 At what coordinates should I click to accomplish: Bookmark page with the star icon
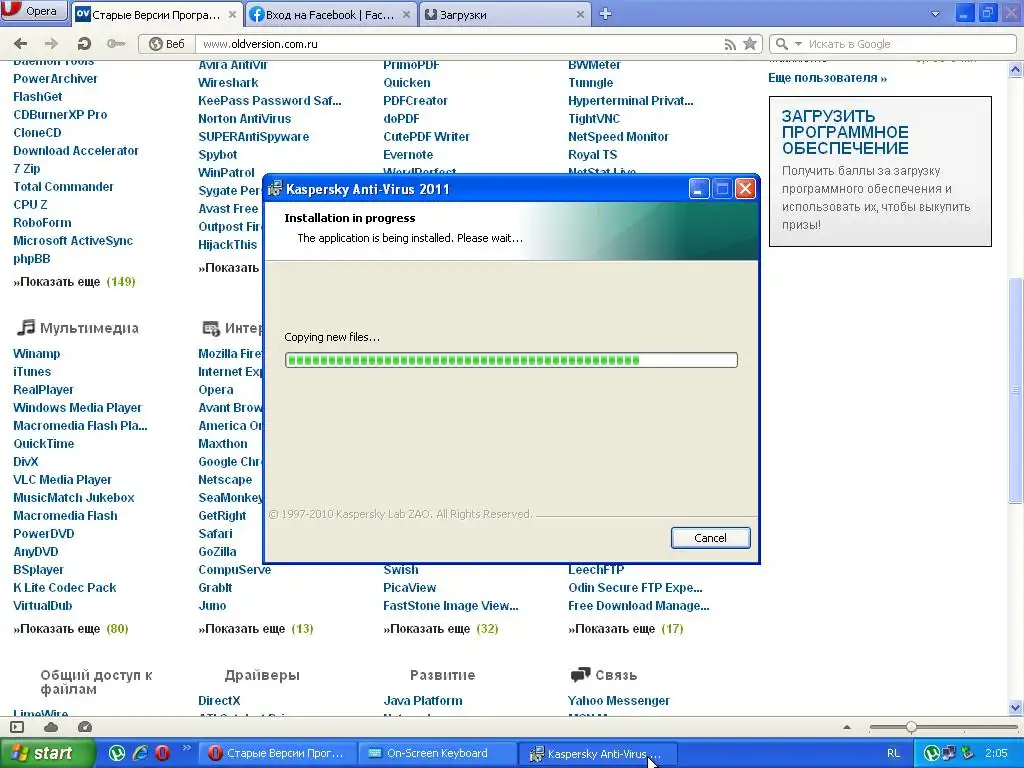click(x=750, y=44)
